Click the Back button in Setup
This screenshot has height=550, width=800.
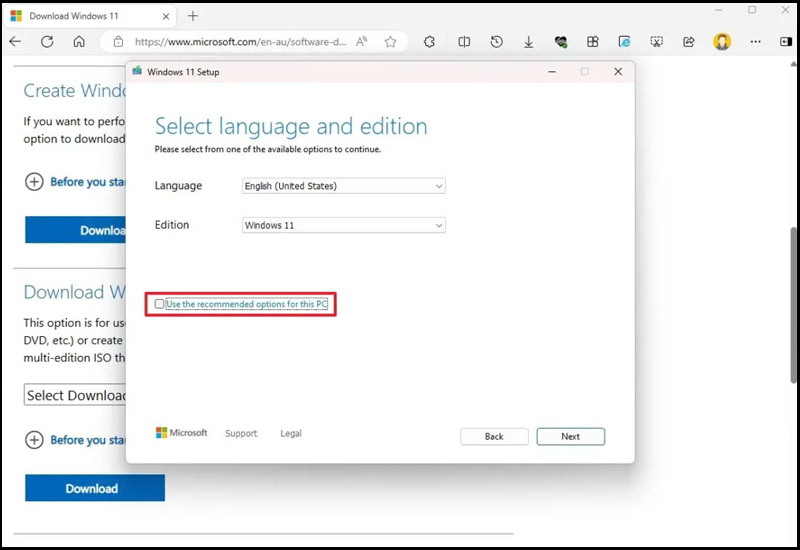click(x=494, y=436)
